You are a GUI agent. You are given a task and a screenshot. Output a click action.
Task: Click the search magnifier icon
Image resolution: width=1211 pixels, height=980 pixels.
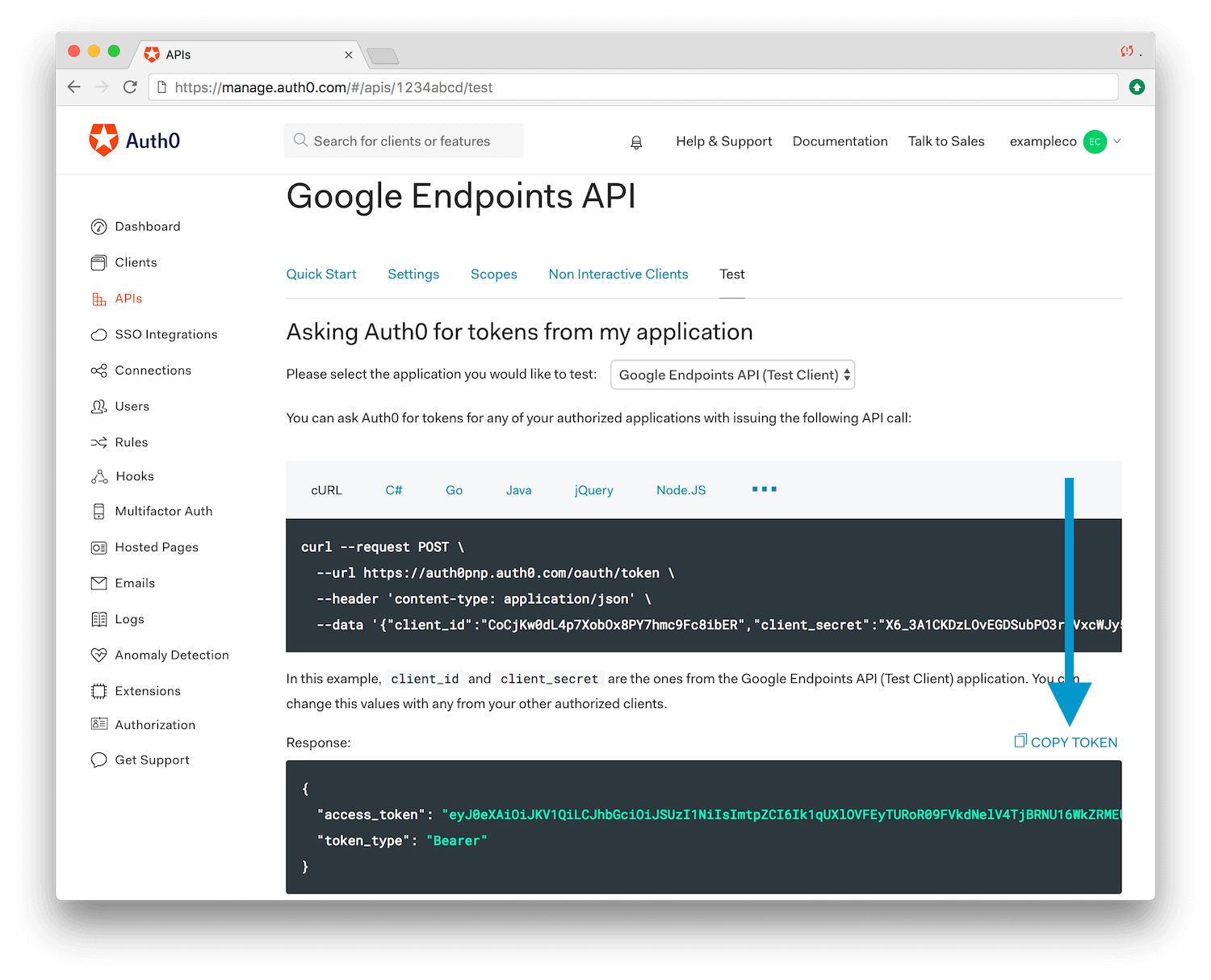[300, 140]
